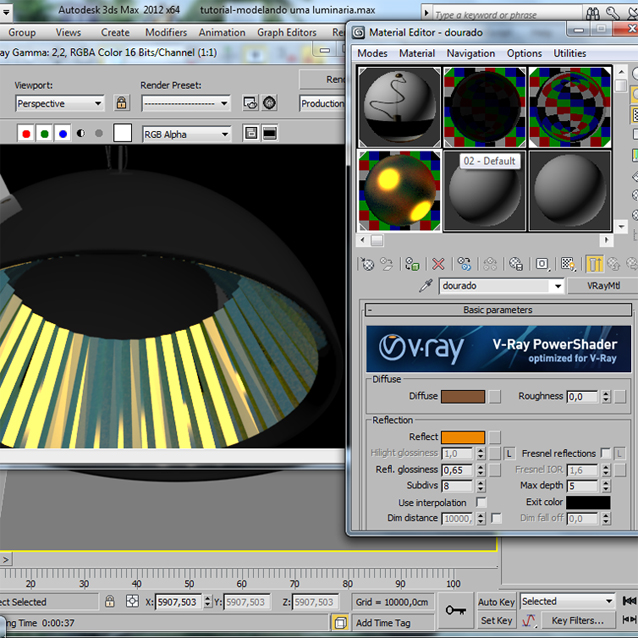638x638 pixels.
Task: Click the Set Key button
Action: (496, 620)
